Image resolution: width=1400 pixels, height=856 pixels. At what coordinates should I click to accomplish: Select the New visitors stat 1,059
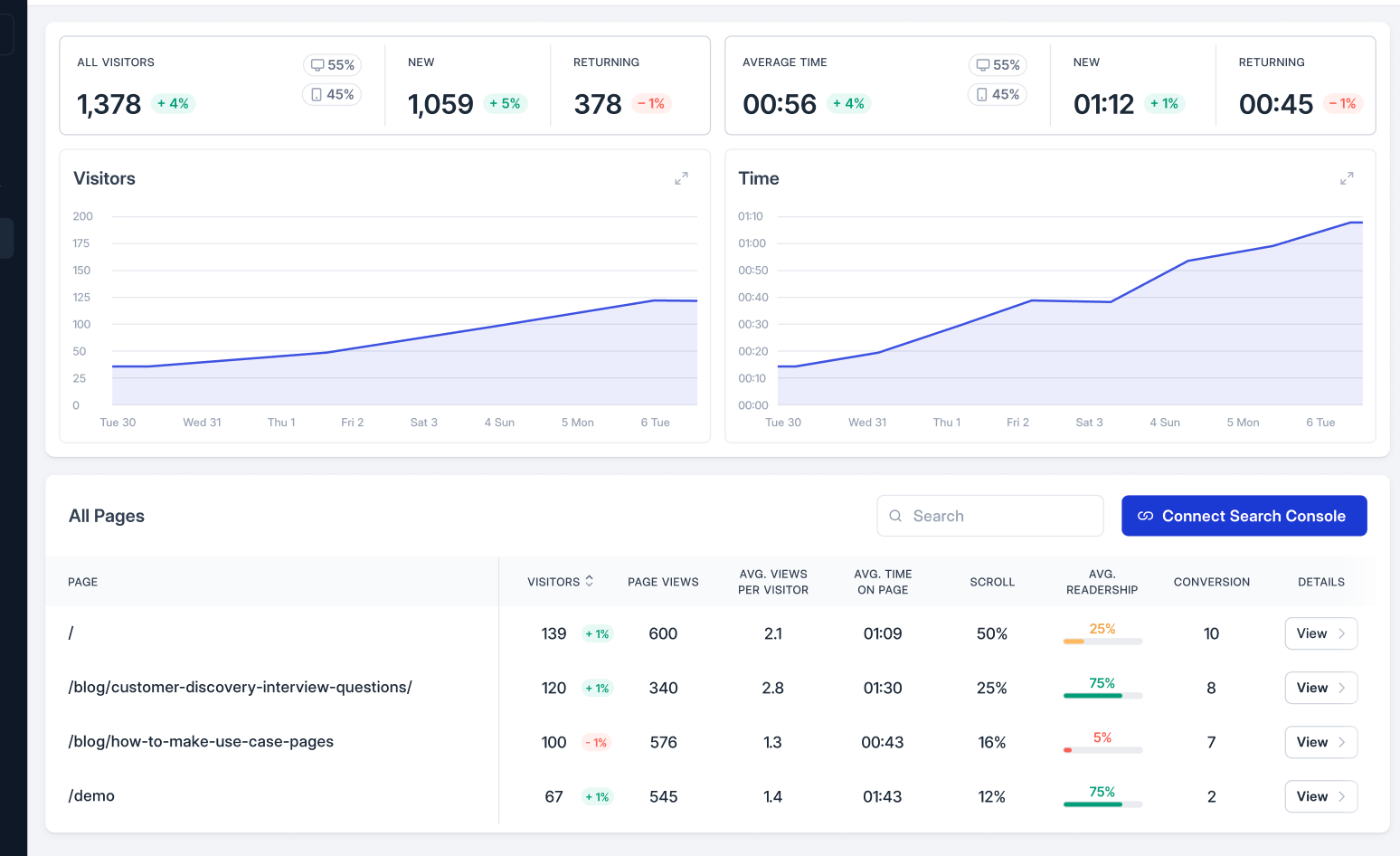coord(440,104)
